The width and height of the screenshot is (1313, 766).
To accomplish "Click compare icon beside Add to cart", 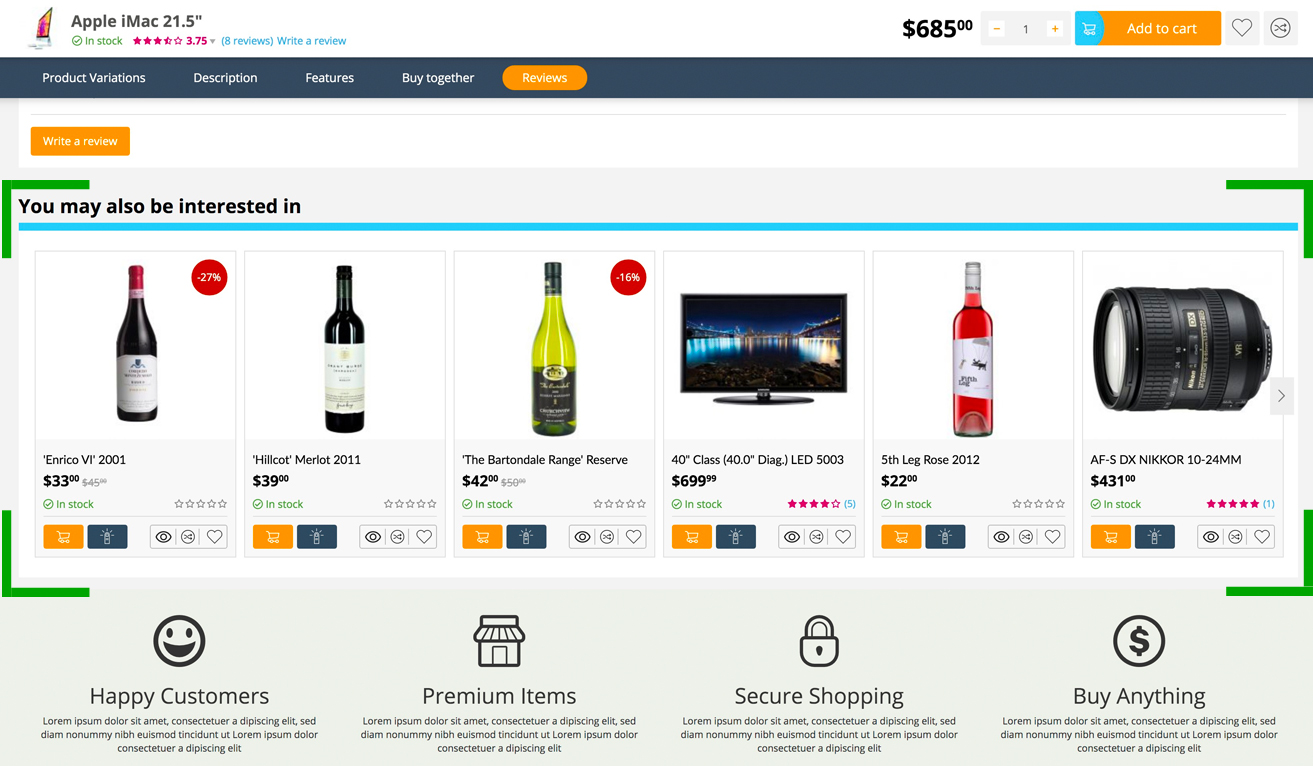I will [1280, 28].
